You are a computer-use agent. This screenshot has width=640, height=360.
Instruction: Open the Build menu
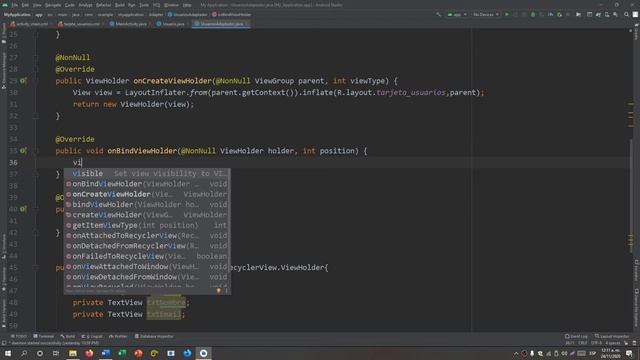tap(120, 5)
